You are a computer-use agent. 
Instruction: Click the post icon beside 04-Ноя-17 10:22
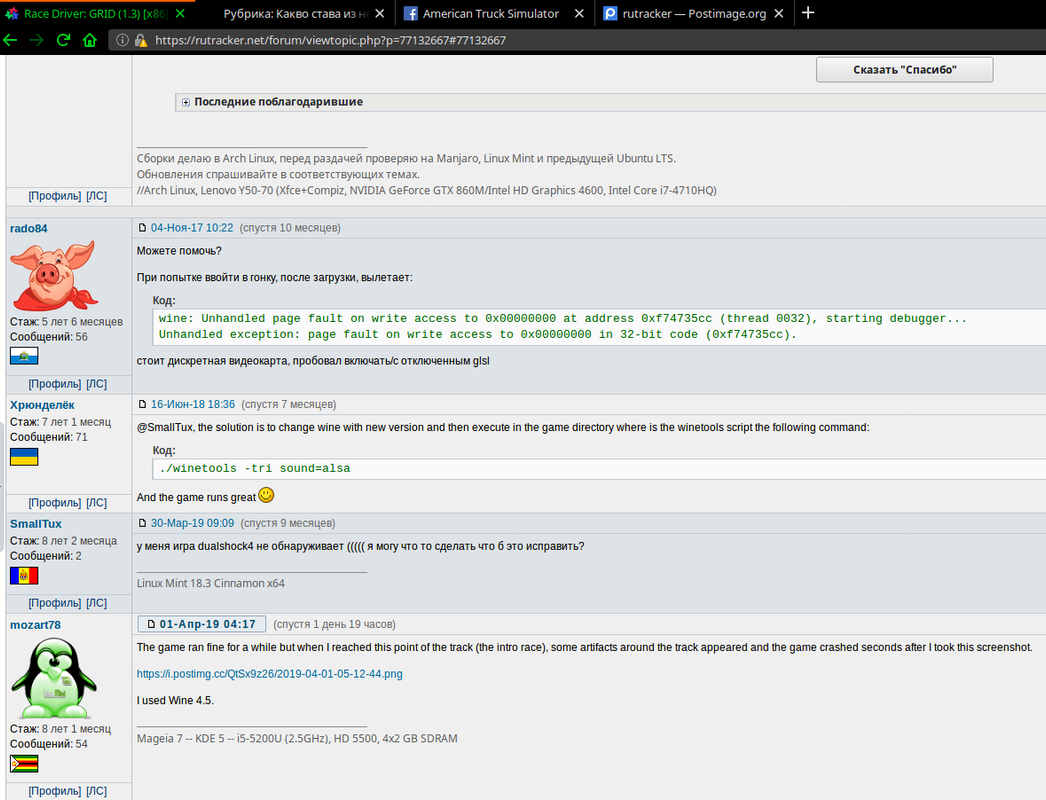click(142, 228)
